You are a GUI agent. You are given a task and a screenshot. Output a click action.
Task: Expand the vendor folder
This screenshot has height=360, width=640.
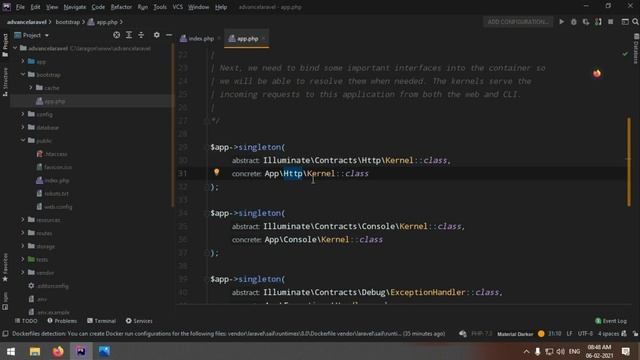click(23, 272)
